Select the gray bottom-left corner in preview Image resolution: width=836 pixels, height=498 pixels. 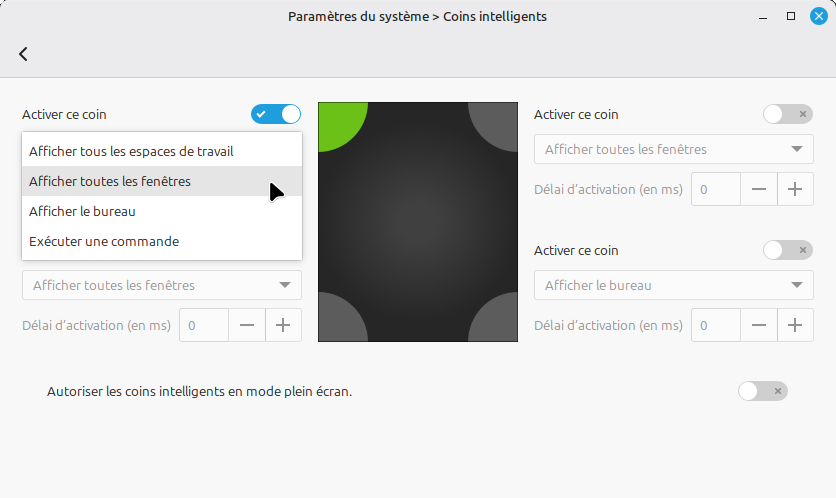tap(340, 319)
